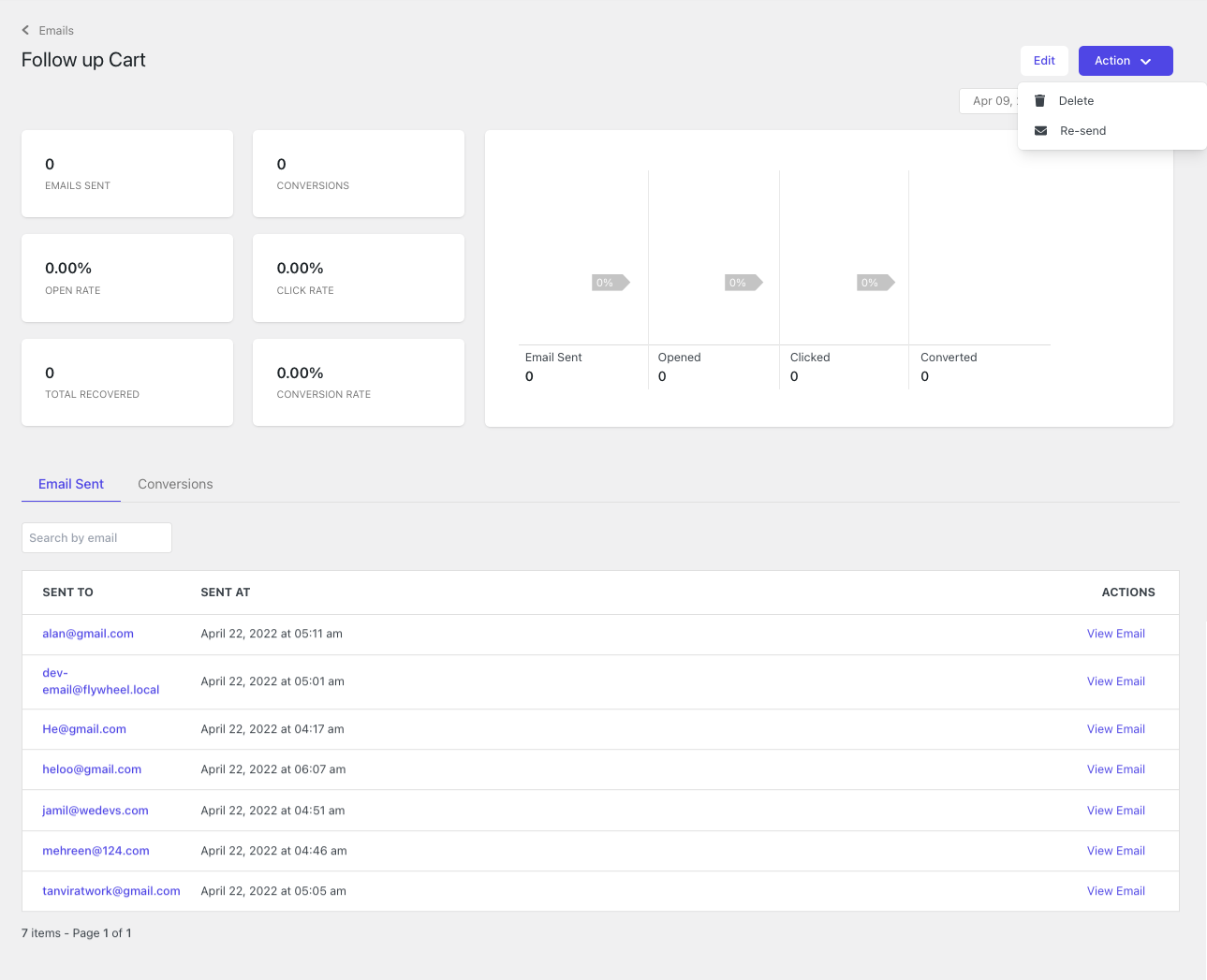Select Re-send from the Action menu

click(x=1082, y=130)
